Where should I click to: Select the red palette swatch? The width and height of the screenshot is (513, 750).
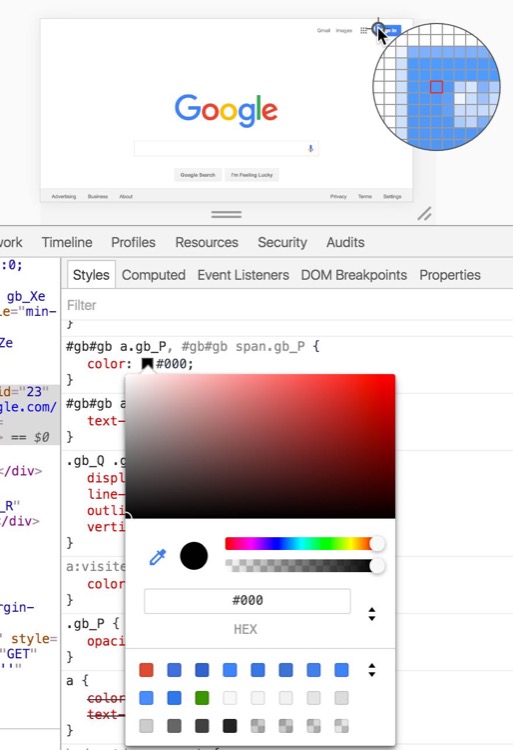click(x=146, y=670)
